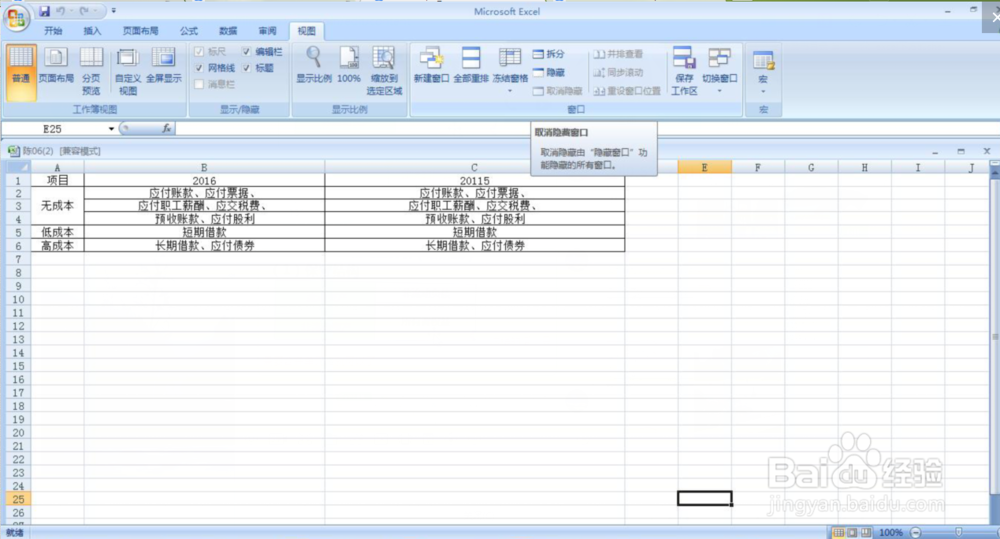1000x539 pixels.
Task: Click the status bar zoom slider handle
Action: tap(959, 533)
